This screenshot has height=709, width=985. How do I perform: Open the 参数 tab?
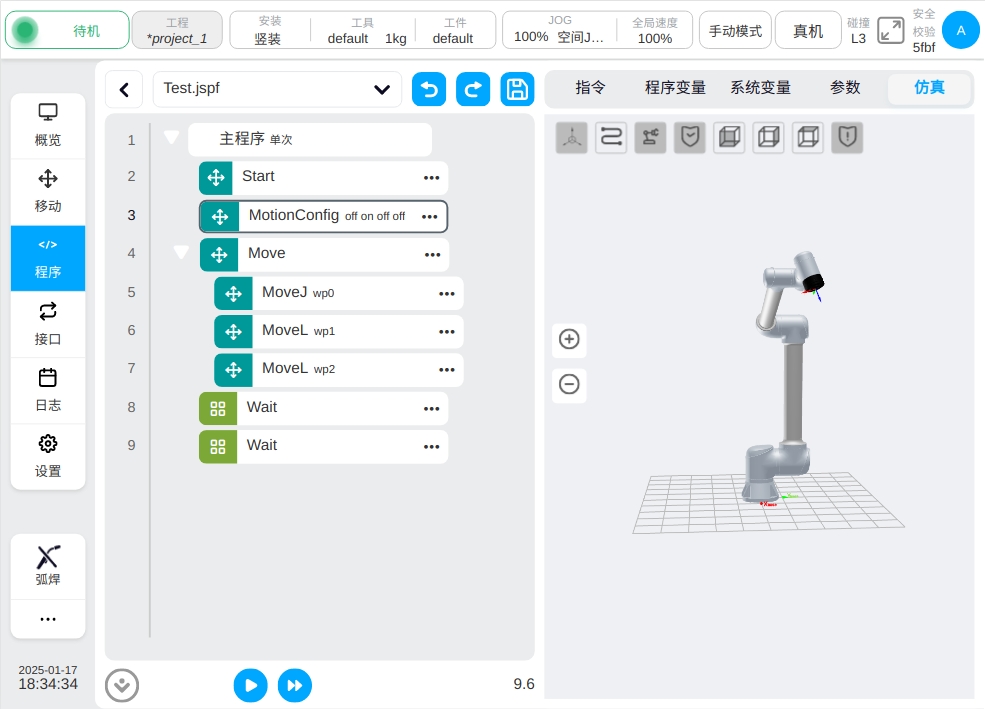[845, 88]
